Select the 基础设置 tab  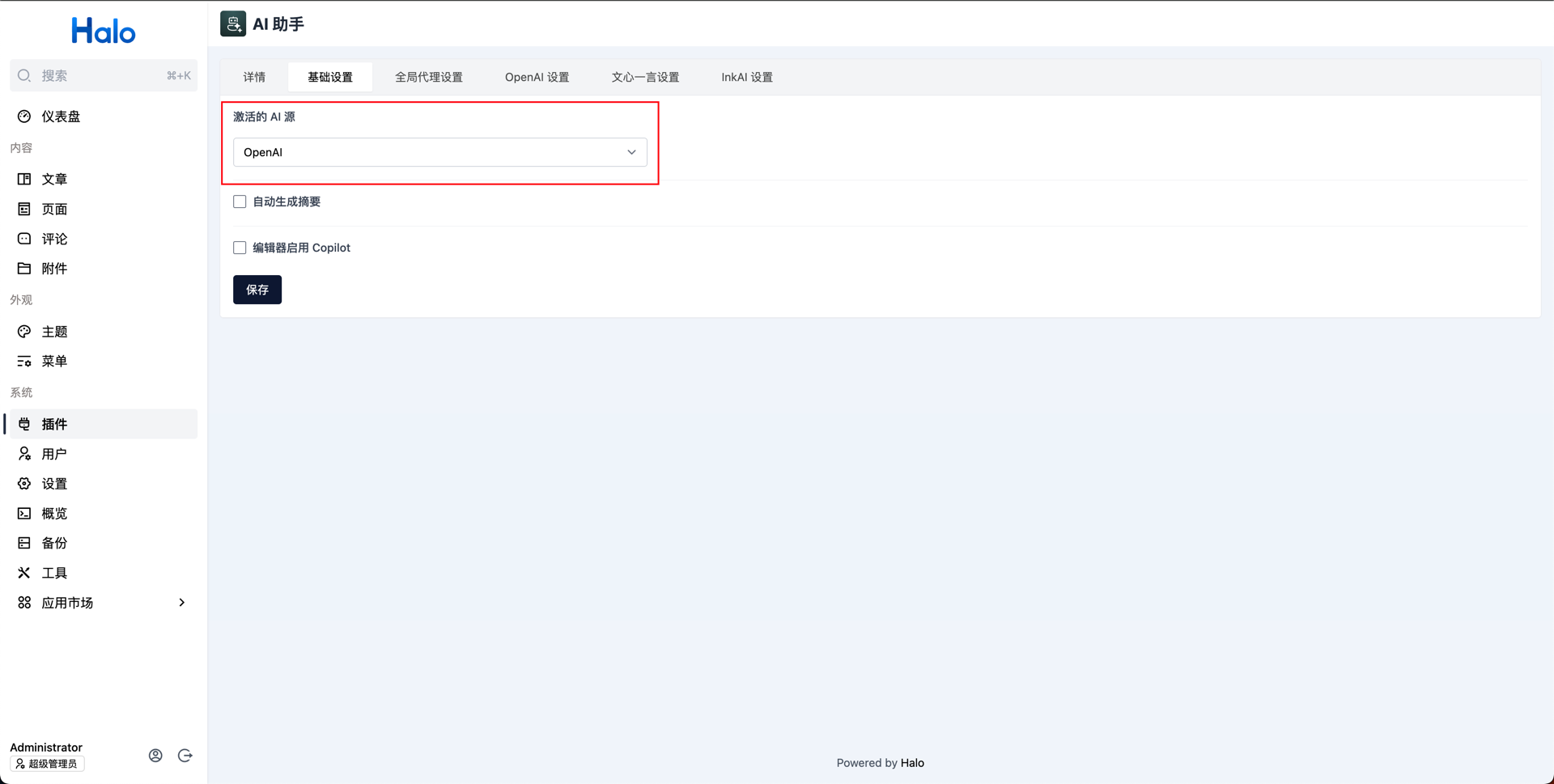click(330, 77)
